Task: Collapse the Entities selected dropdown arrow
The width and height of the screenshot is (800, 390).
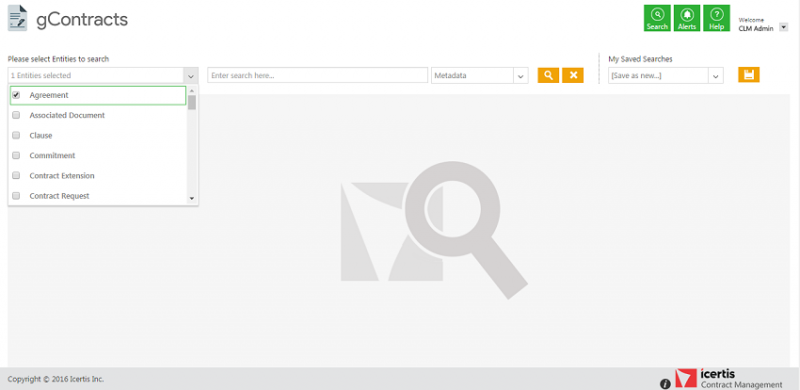Action: pos(190,76)
